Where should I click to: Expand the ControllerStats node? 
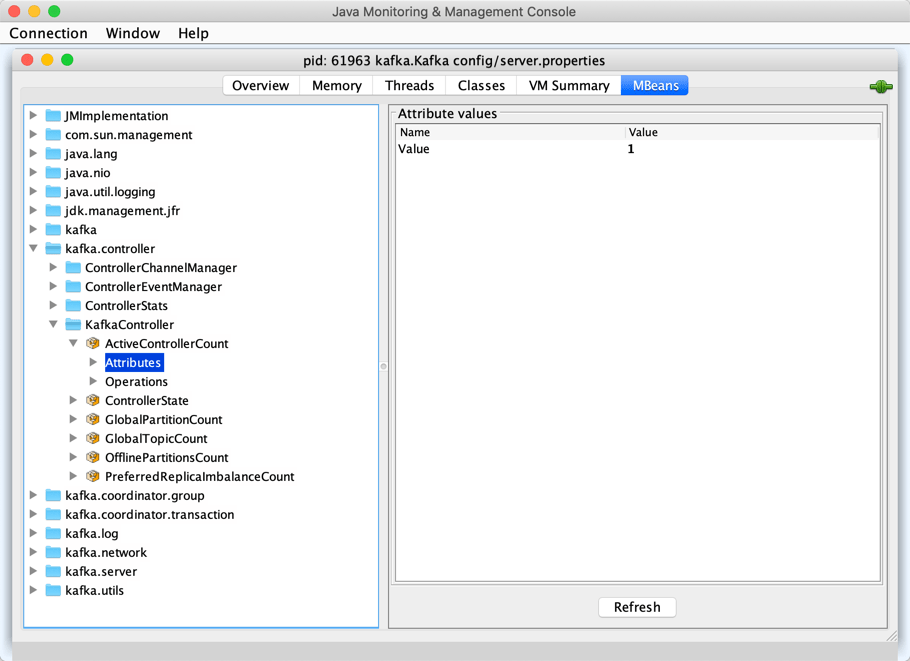pyautogui.click(x=53, y=305)
